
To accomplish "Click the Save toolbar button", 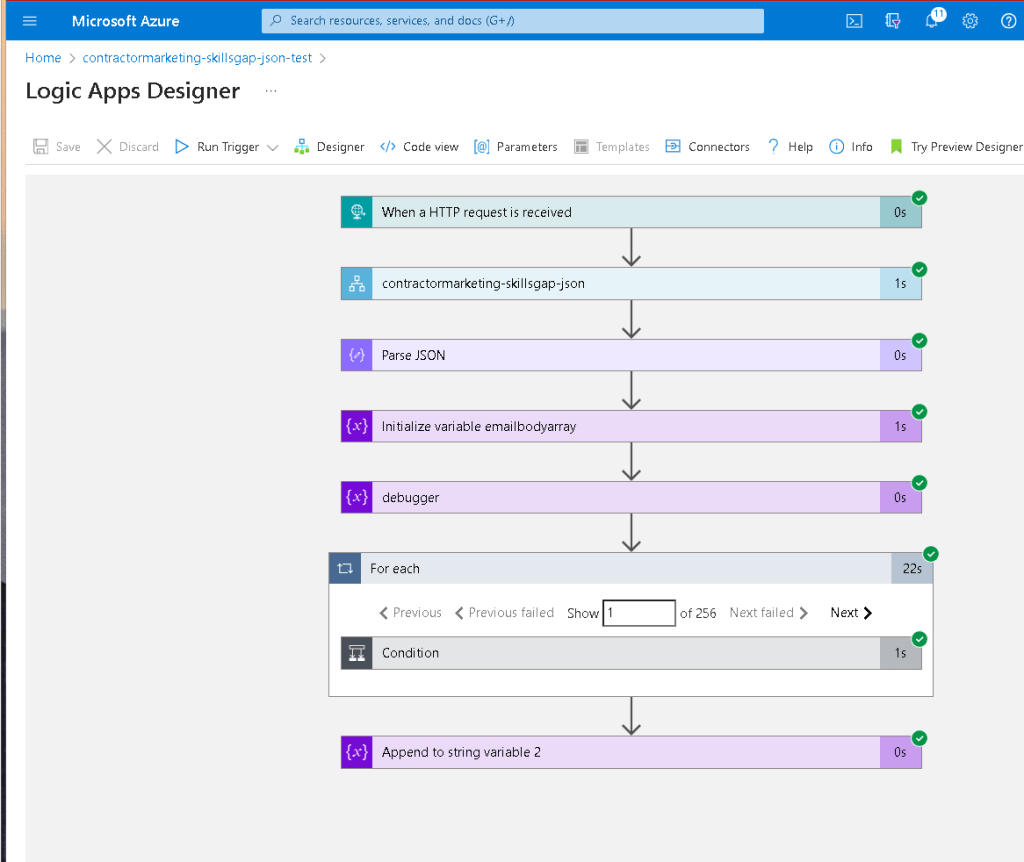I will point(57,146).
